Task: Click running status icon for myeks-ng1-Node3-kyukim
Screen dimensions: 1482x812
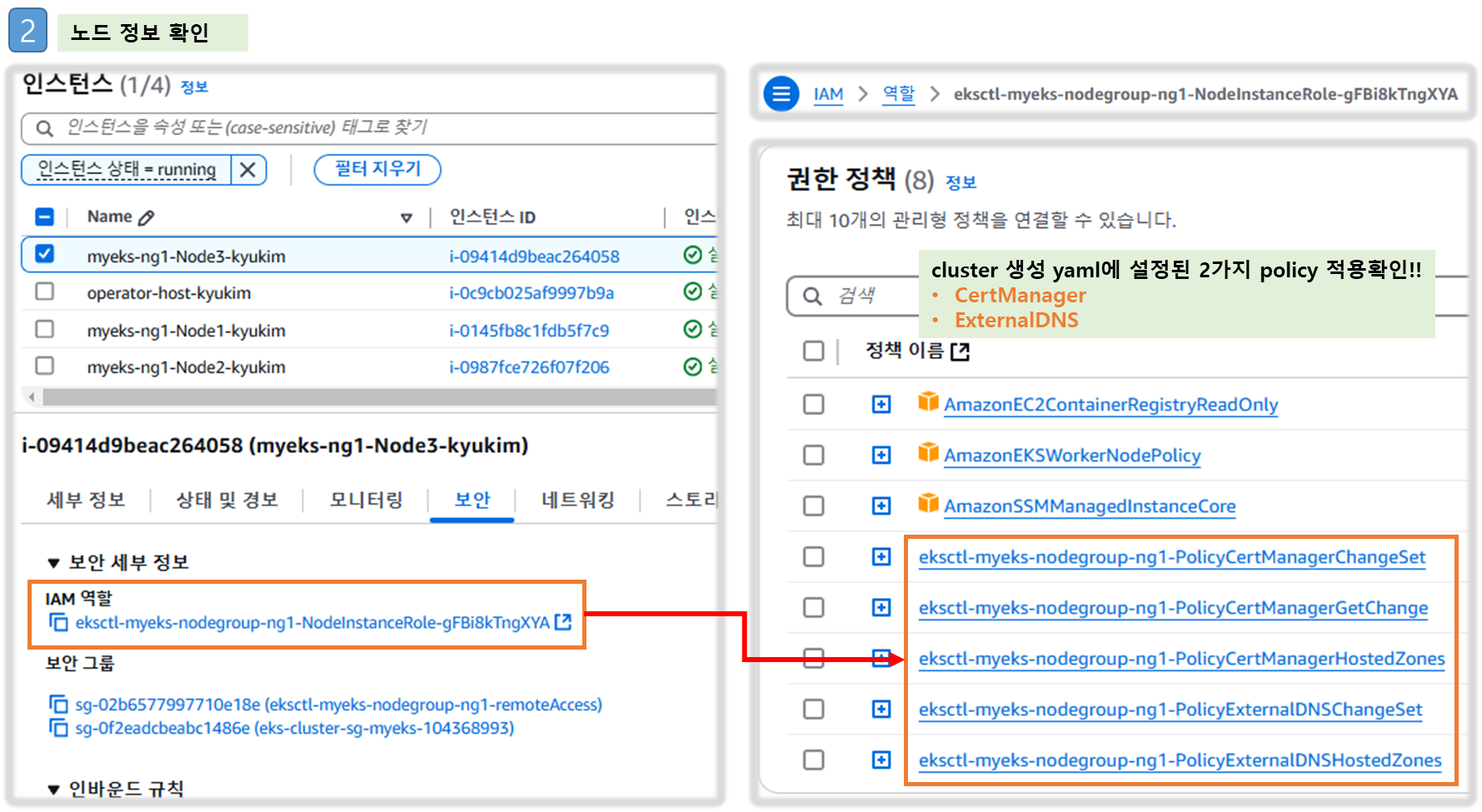Action: (x=692, y=255)
